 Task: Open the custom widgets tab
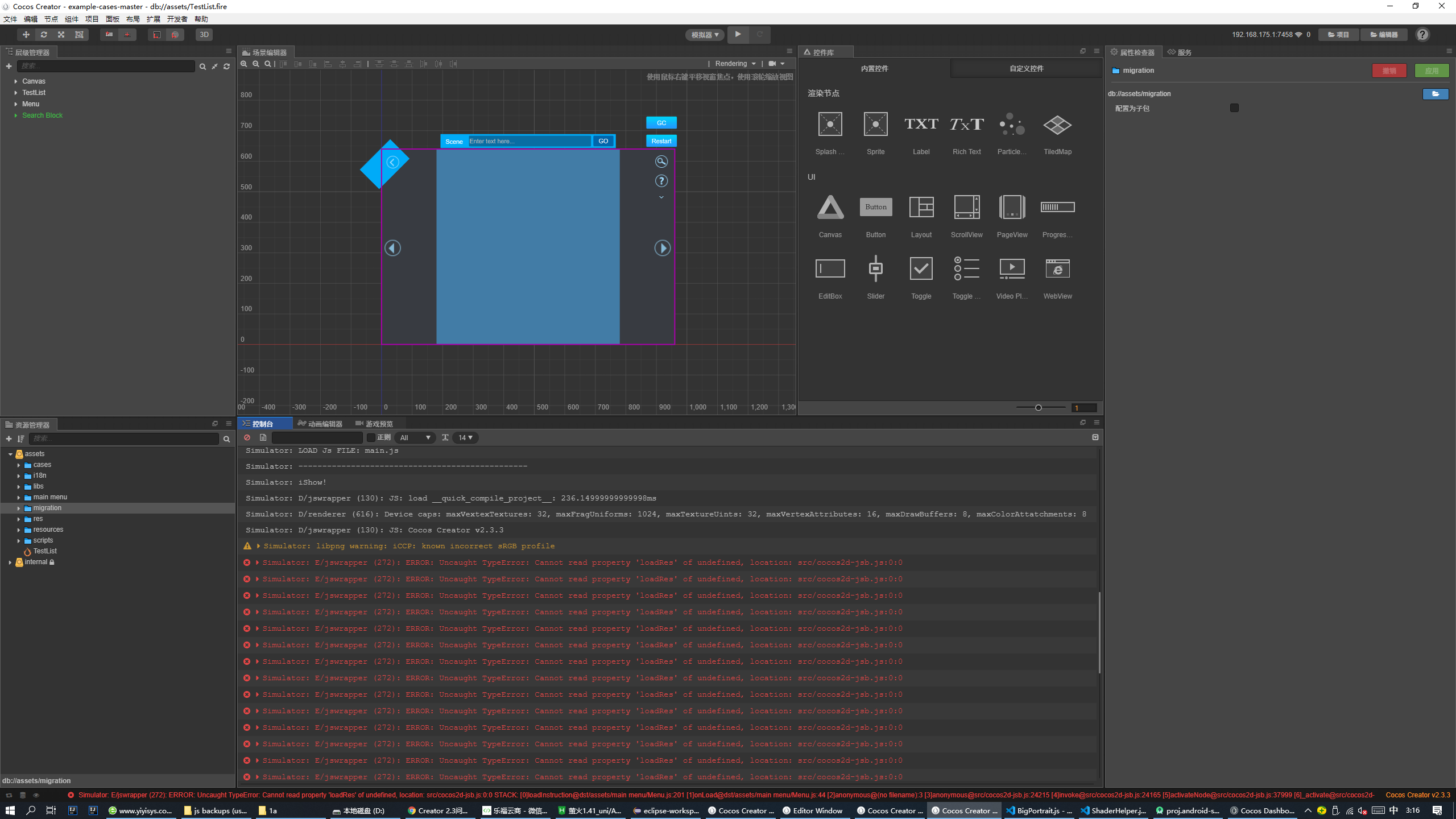click(x=1026, y=69)
